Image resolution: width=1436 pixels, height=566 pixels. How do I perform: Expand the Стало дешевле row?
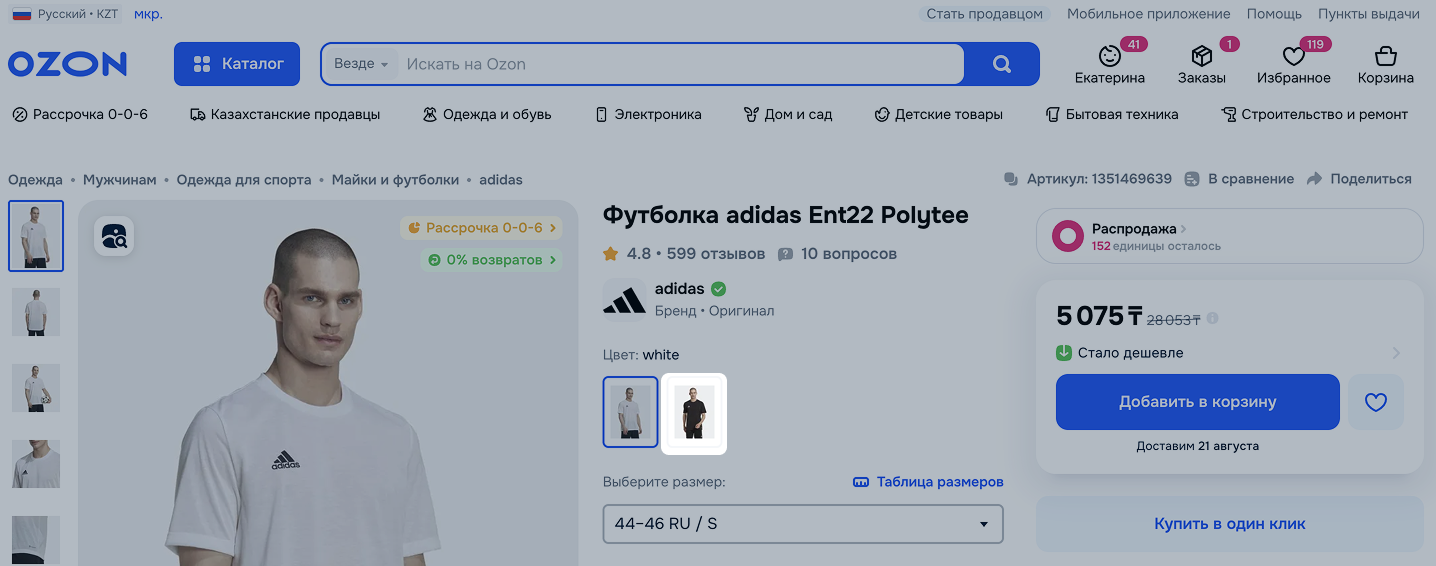coord(1229,353)
